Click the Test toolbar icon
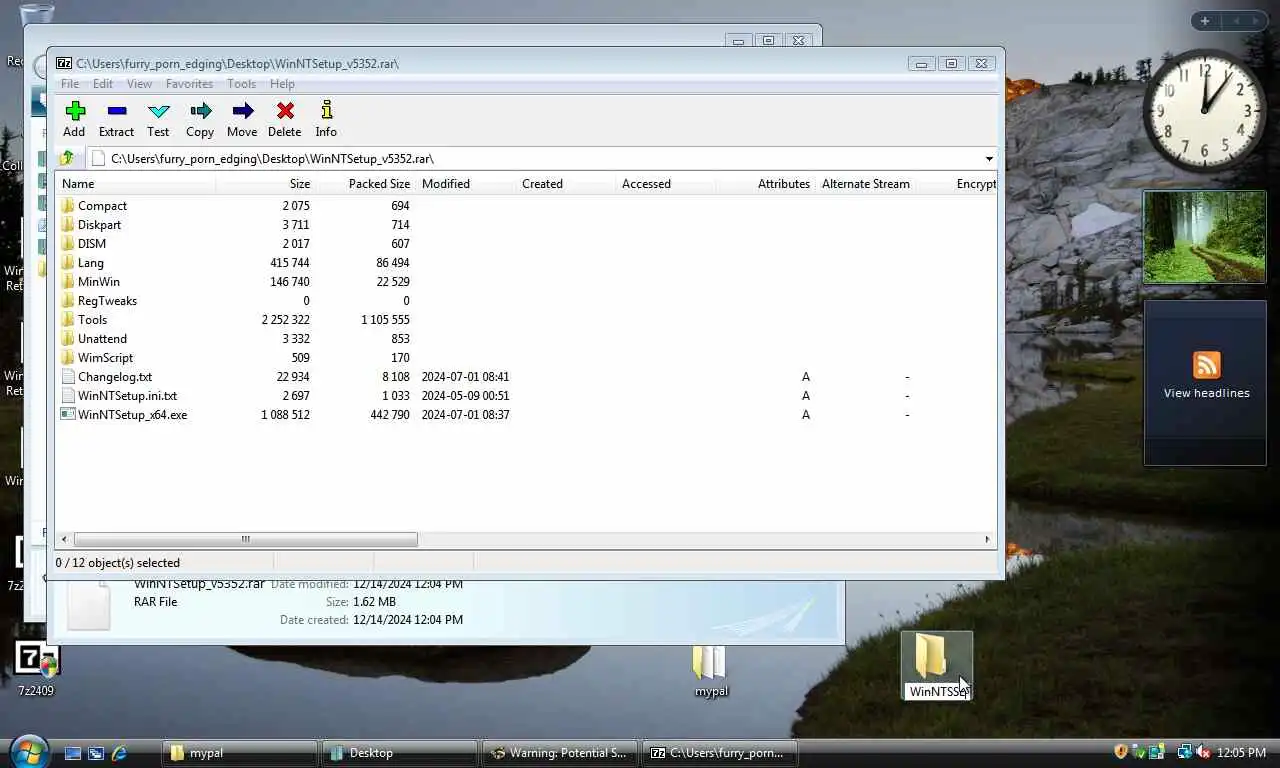The image size is (1280, 768). [x=158, y=111]
